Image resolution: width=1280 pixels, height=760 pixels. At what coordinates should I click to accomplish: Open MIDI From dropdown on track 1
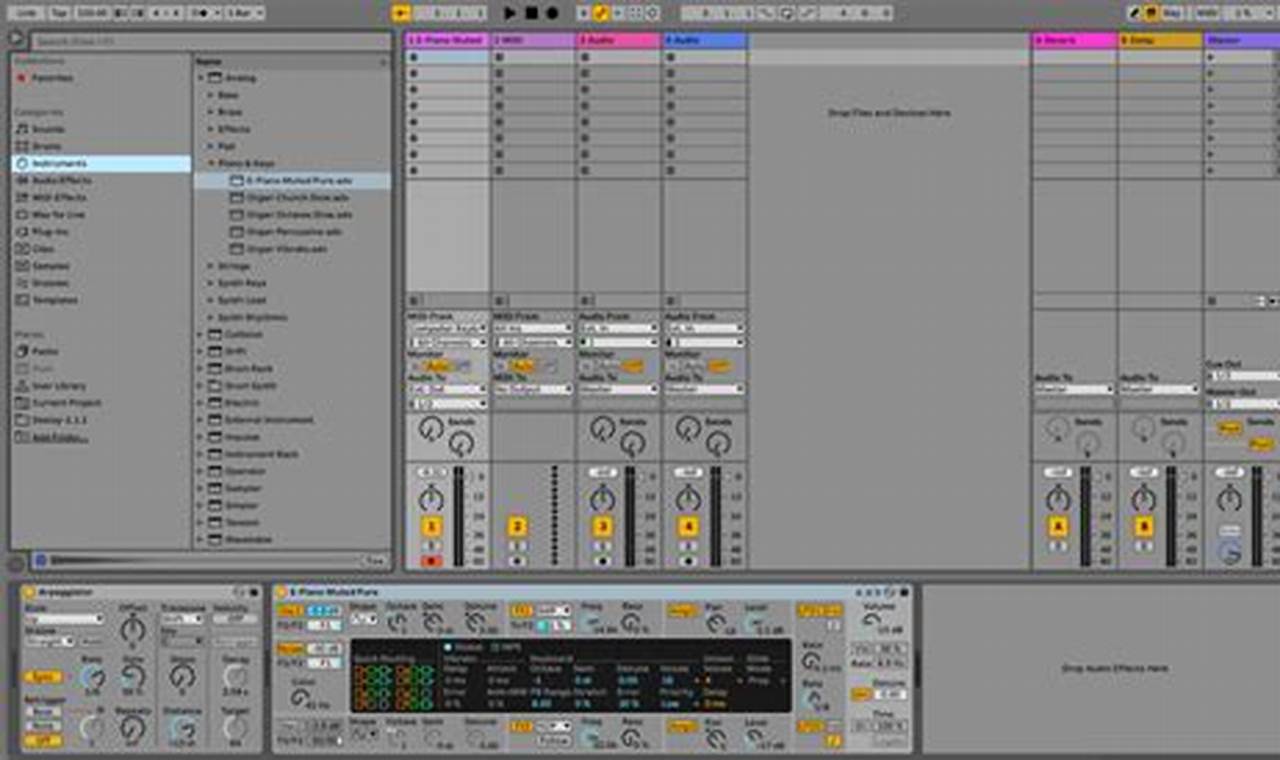pyautogui.click(x=447, y=328)
